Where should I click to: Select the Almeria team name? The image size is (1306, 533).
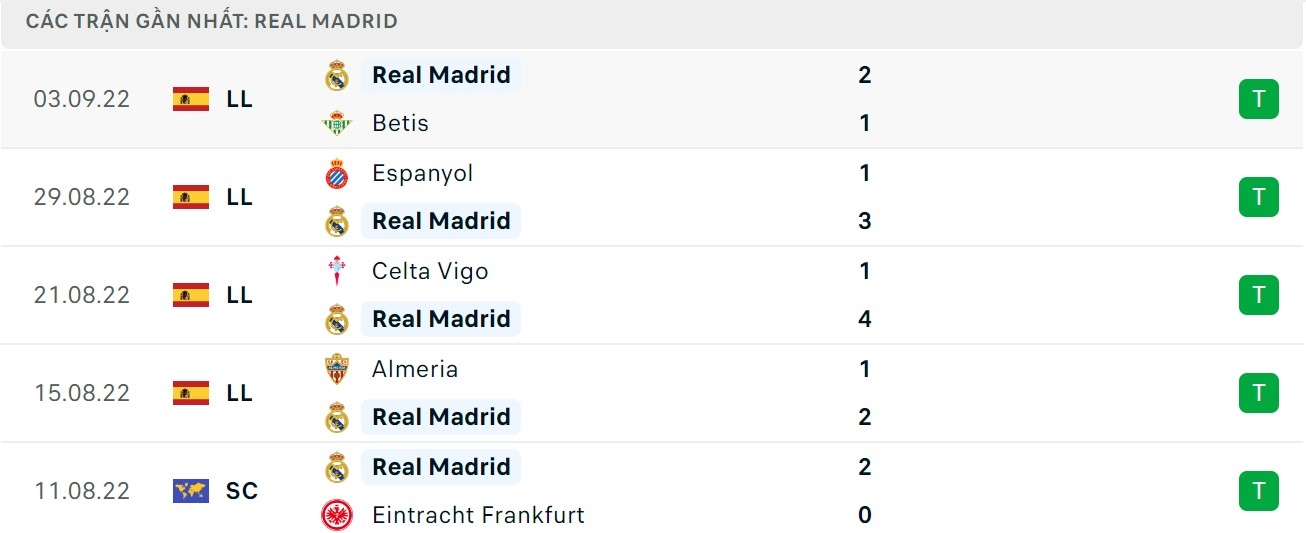click(415, 369)
